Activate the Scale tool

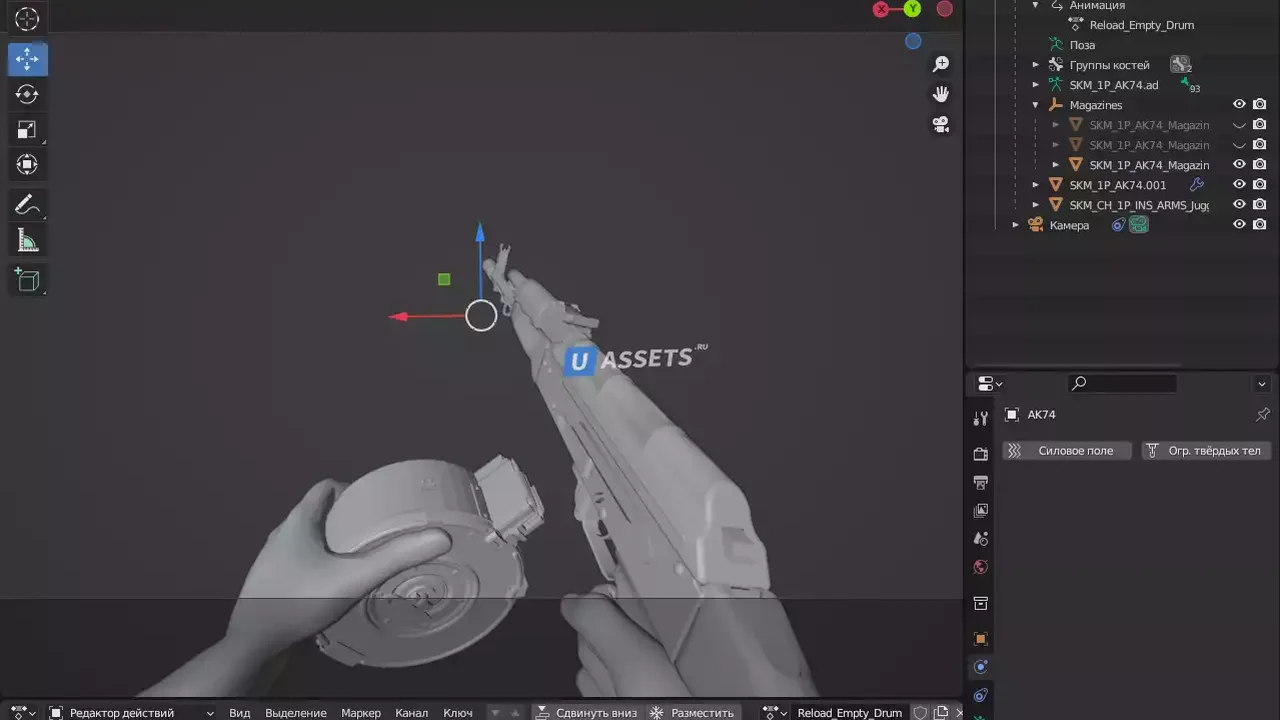27,130
